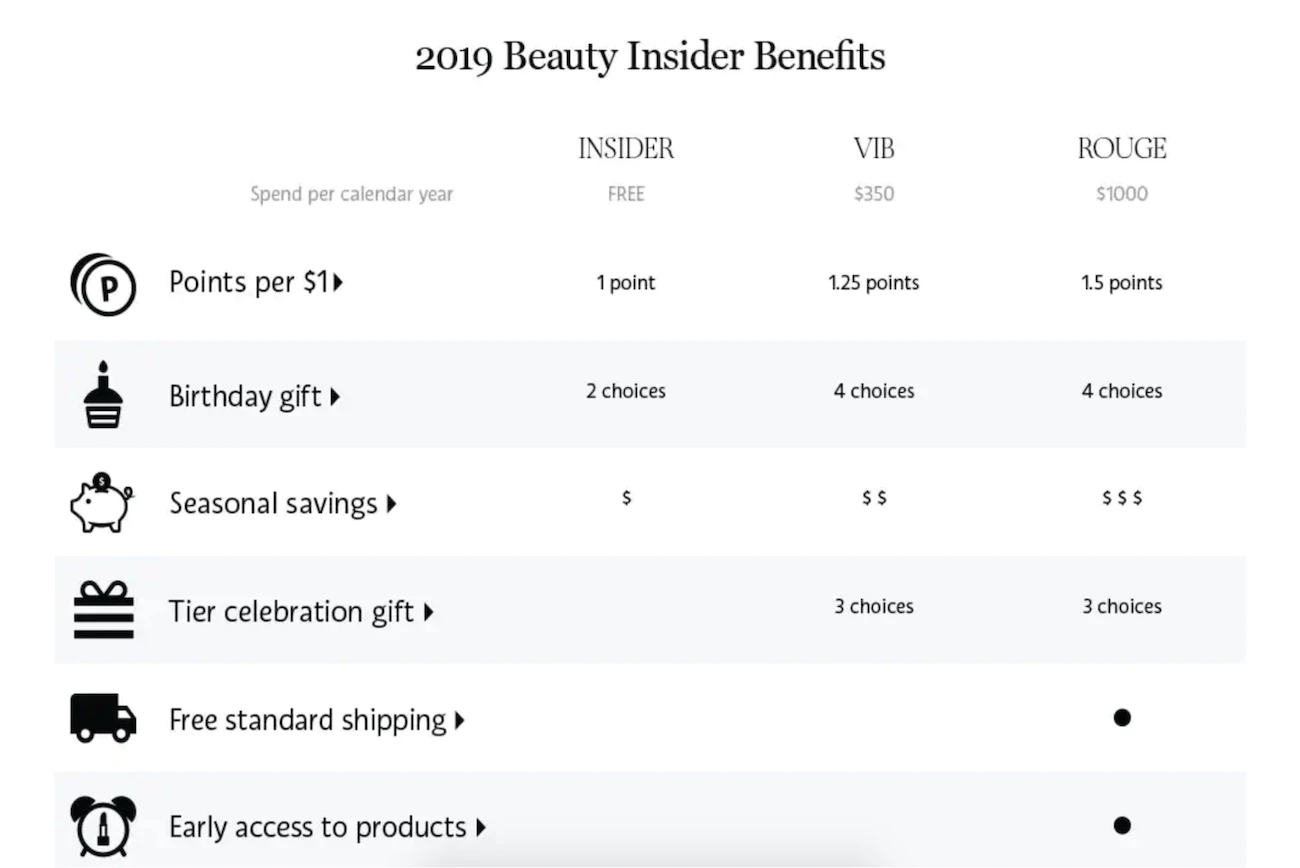Click the Rouge early access bullet dot
The width and height of the screenshot is (1300, 868).
point(1122,825)
